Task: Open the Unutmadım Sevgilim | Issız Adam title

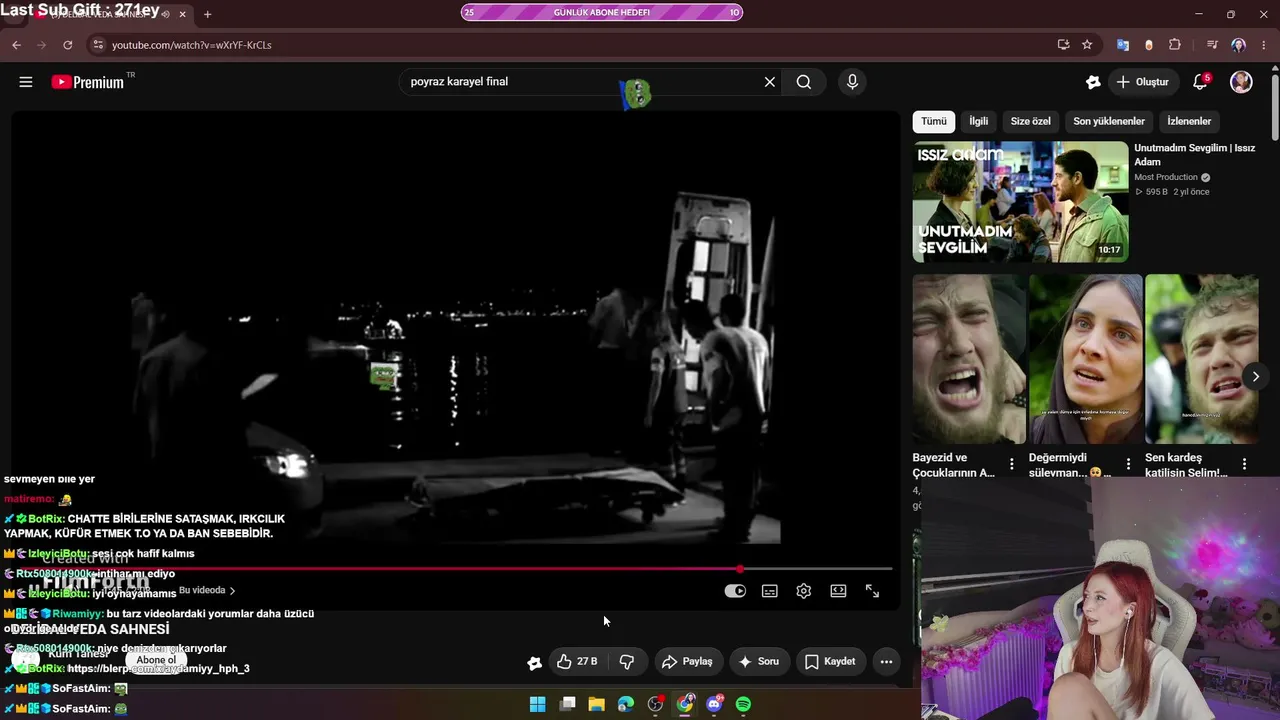Action: pyautogui.click(x=1194, y=155)
